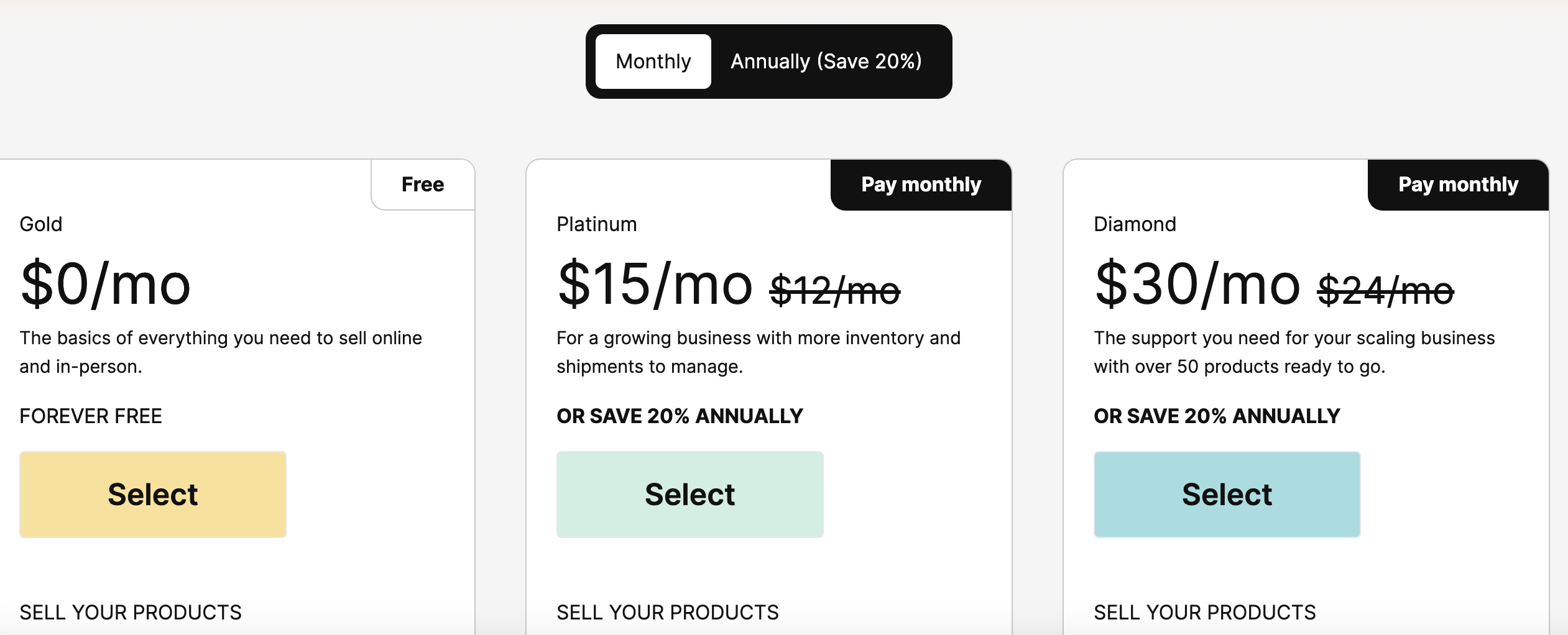The height and width of the screenshot is (635, 1568).
Task: Click the Gold plan title
Action: [x=41, y=224]
